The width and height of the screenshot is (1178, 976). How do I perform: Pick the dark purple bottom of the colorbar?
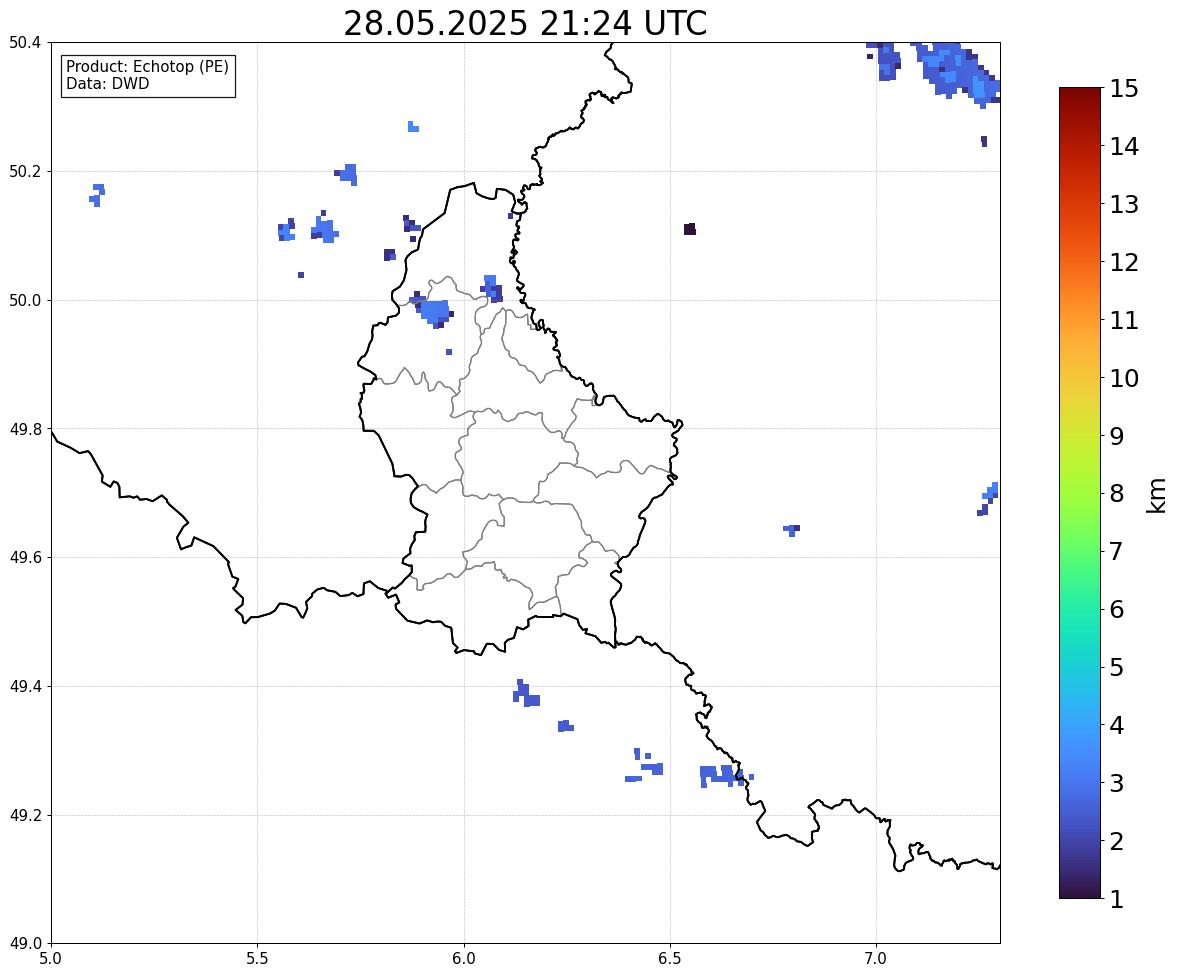coord(1080,889)
